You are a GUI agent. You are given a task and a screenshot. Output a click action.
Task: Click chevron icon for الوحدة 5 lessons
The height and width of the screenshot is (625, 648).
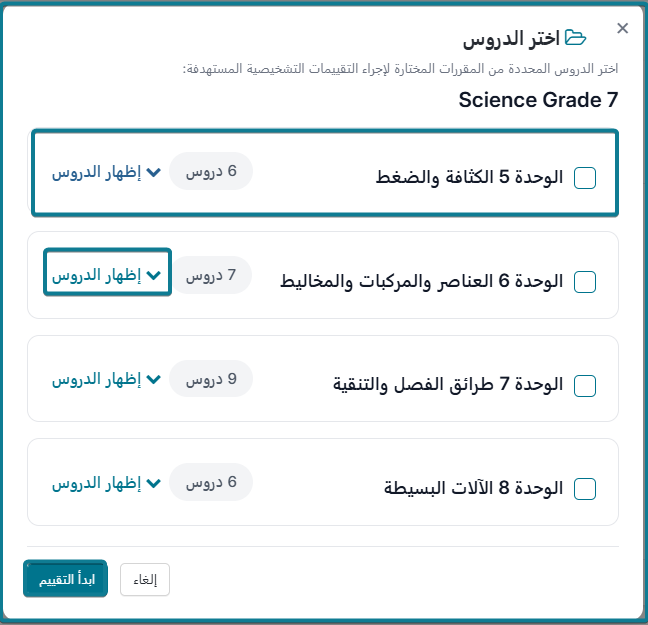point(154,172)
